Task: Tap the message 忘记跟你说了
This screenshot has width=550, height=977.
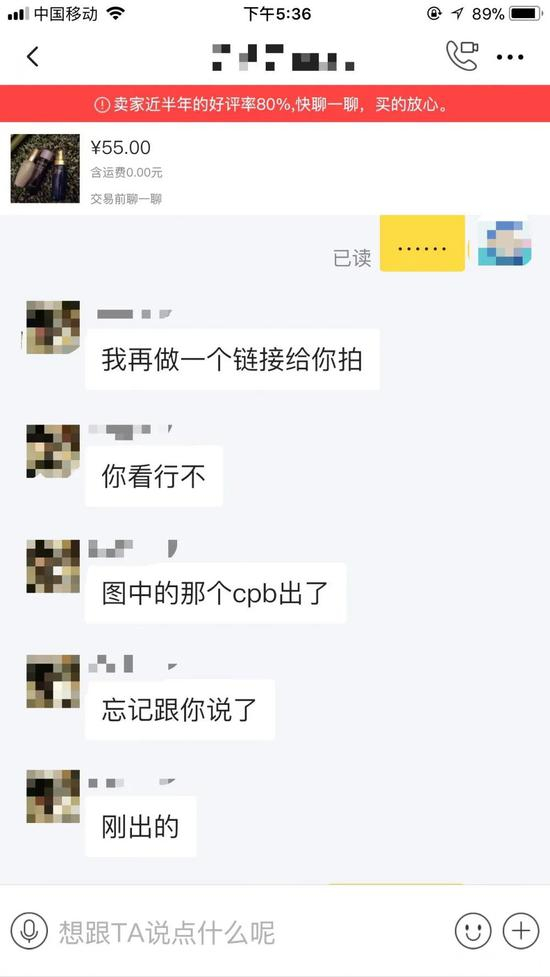Action: [179, 710]
